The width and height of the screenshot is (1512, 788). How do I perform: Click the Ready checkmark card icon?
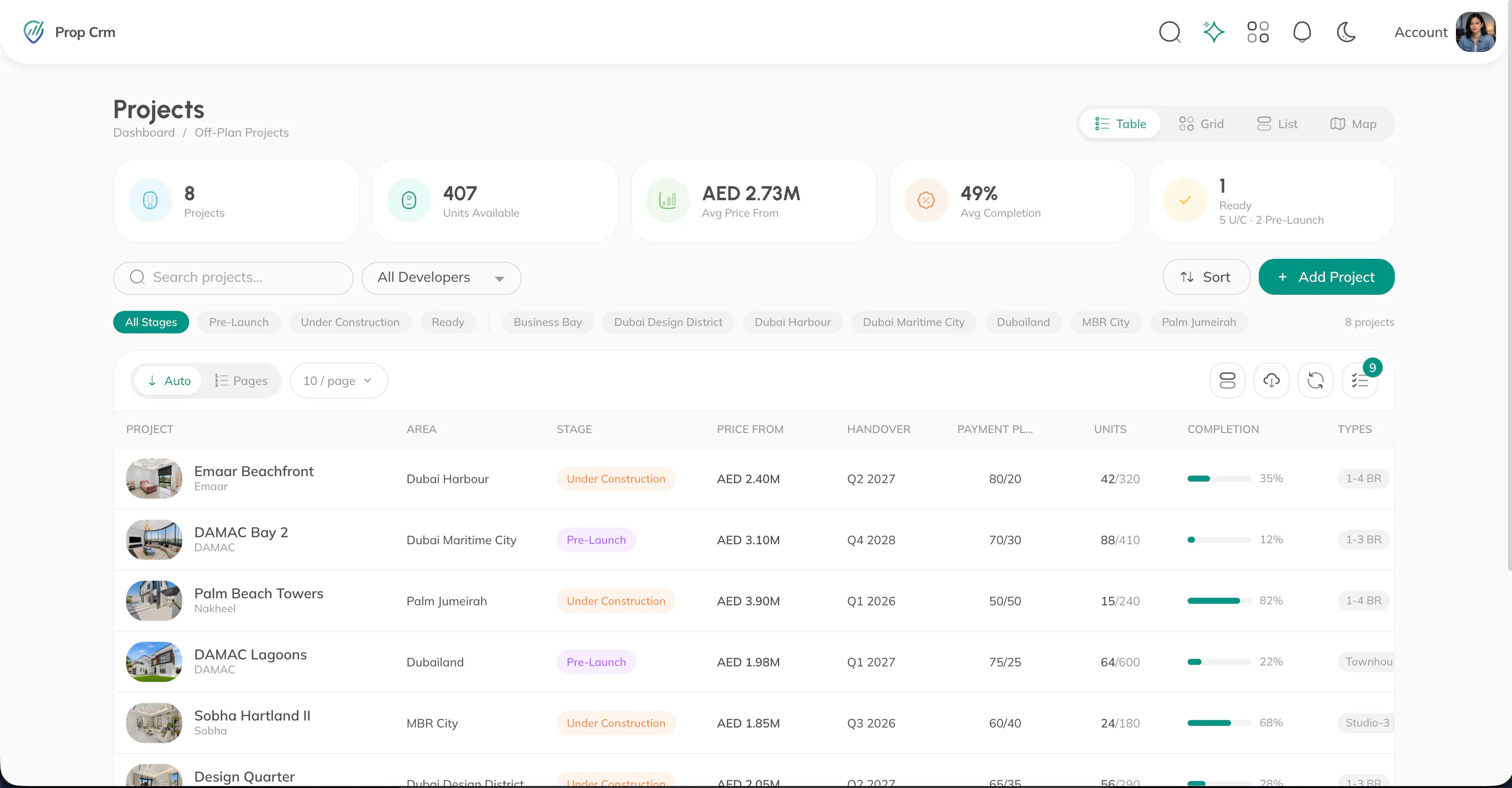click(1185, 200)
